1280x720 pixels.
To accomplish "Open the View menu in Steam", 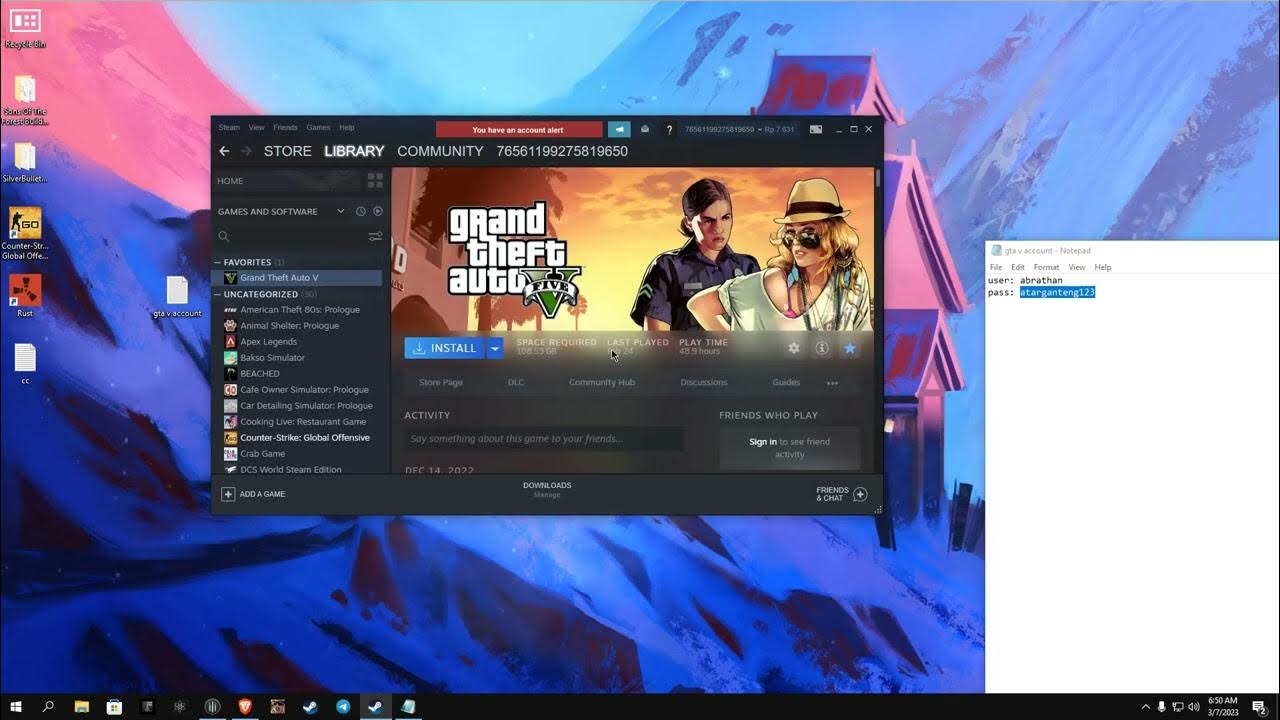I will 257,128.
